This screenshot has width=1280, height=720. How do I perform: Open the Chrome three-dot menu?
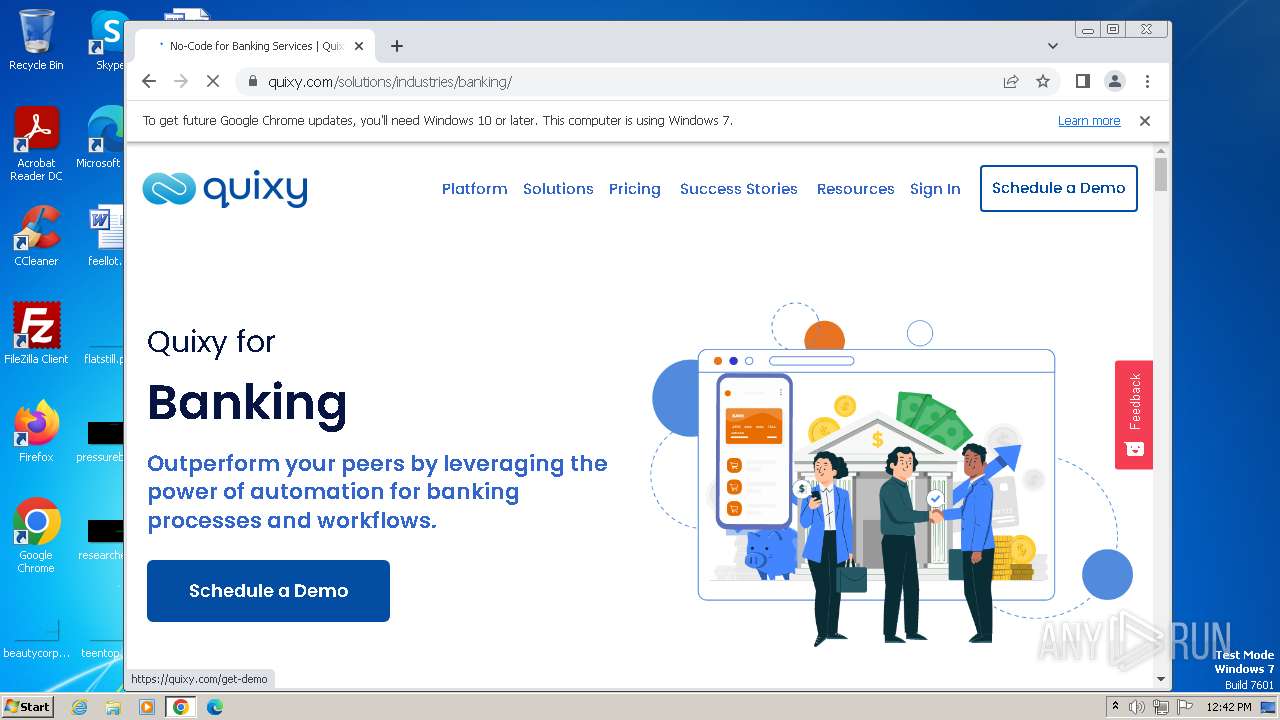coord(1147,82)
